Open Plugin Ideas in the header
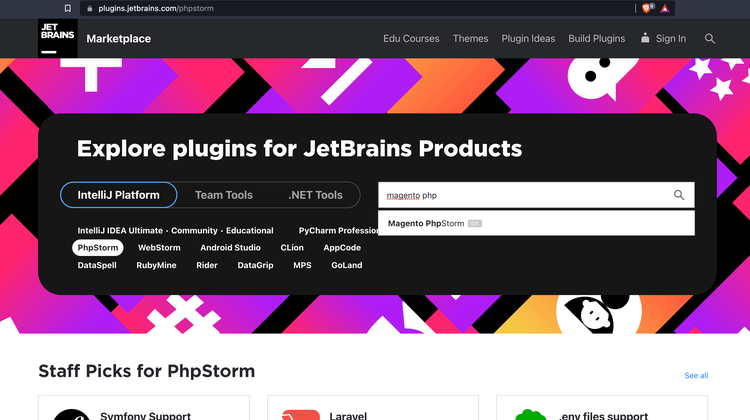Screen dimensions: 750x420 point(528,39)
